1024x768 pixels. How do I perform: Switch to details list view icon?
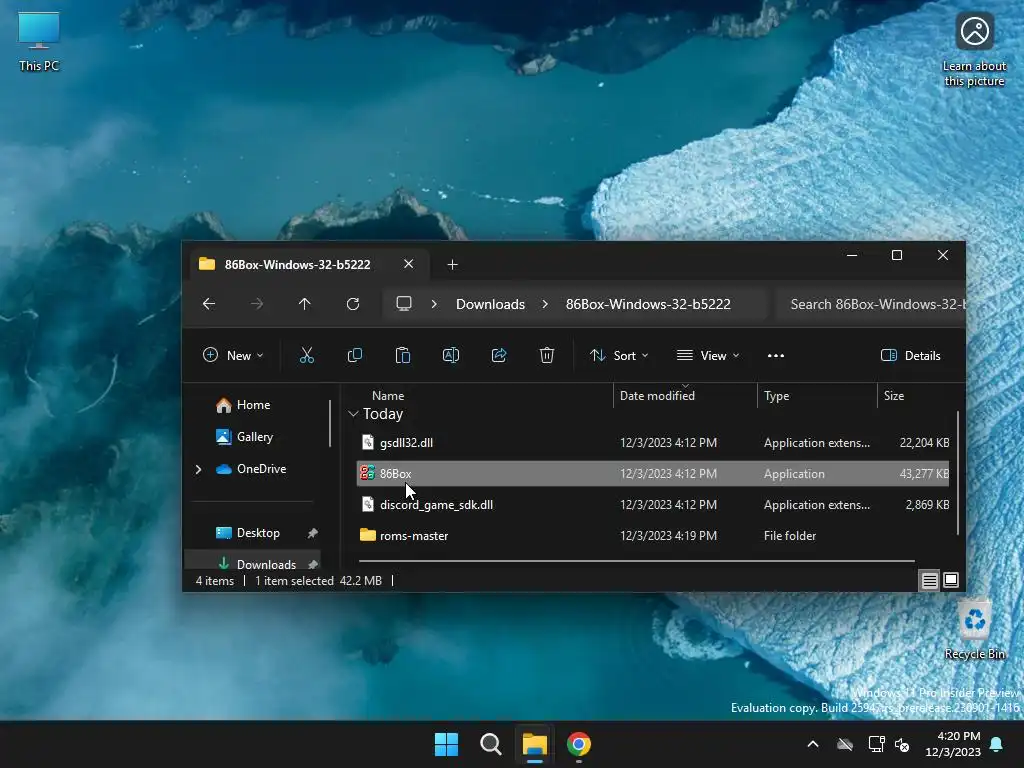tap(929, 580)
